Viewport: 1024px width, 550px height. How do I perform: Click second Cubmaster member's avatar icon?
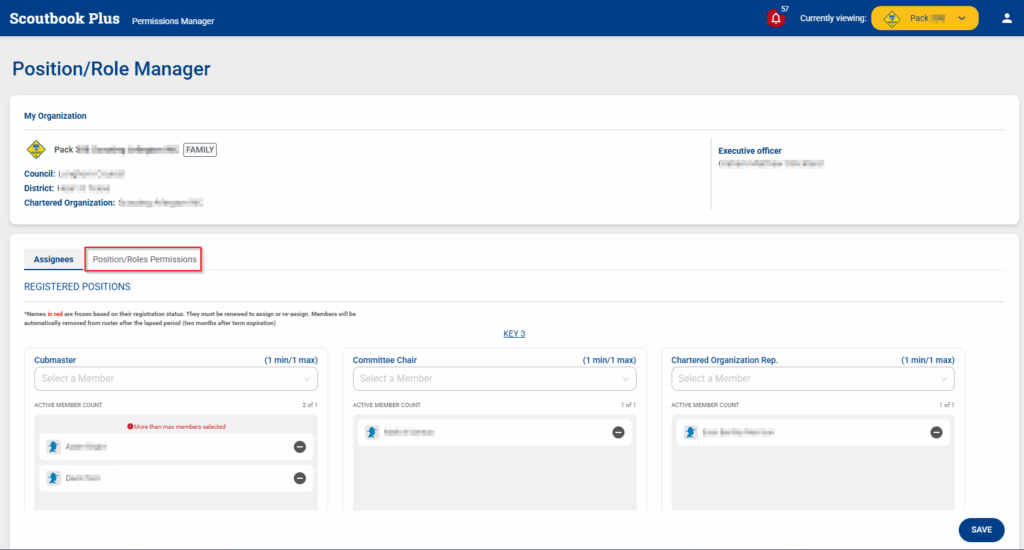point(53,478)
